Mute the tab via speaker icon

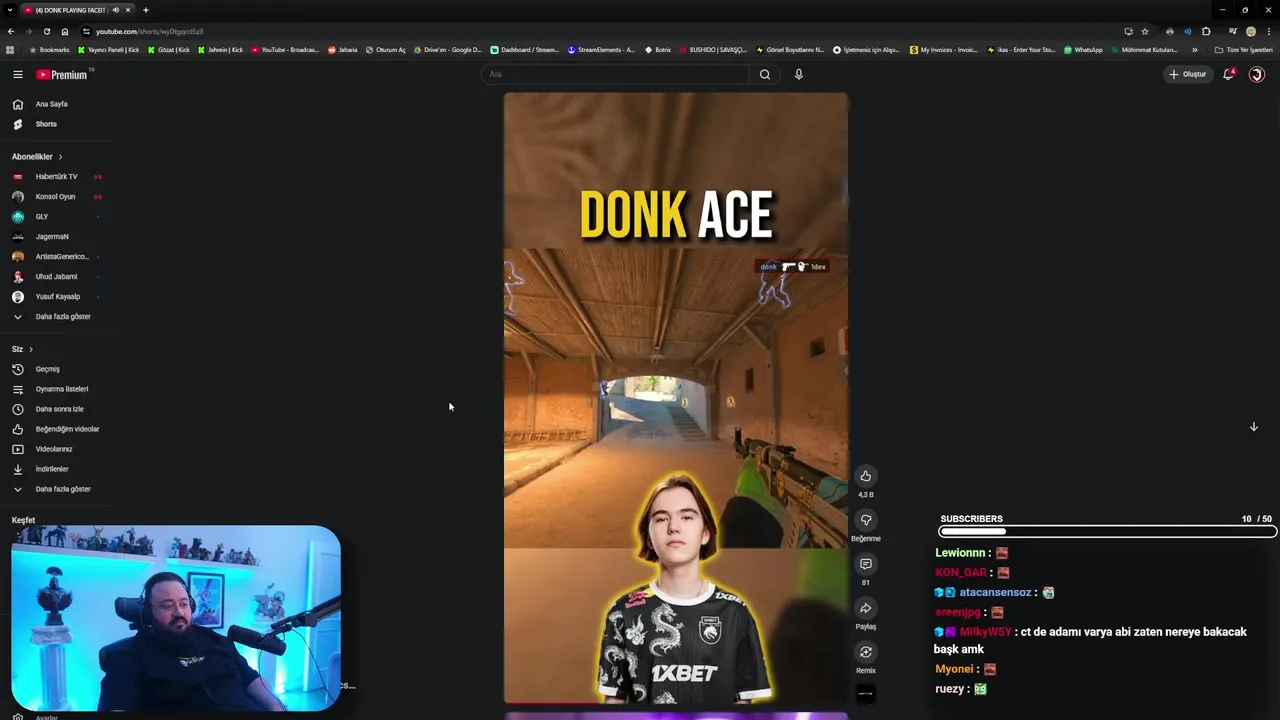tap(115, 10)
